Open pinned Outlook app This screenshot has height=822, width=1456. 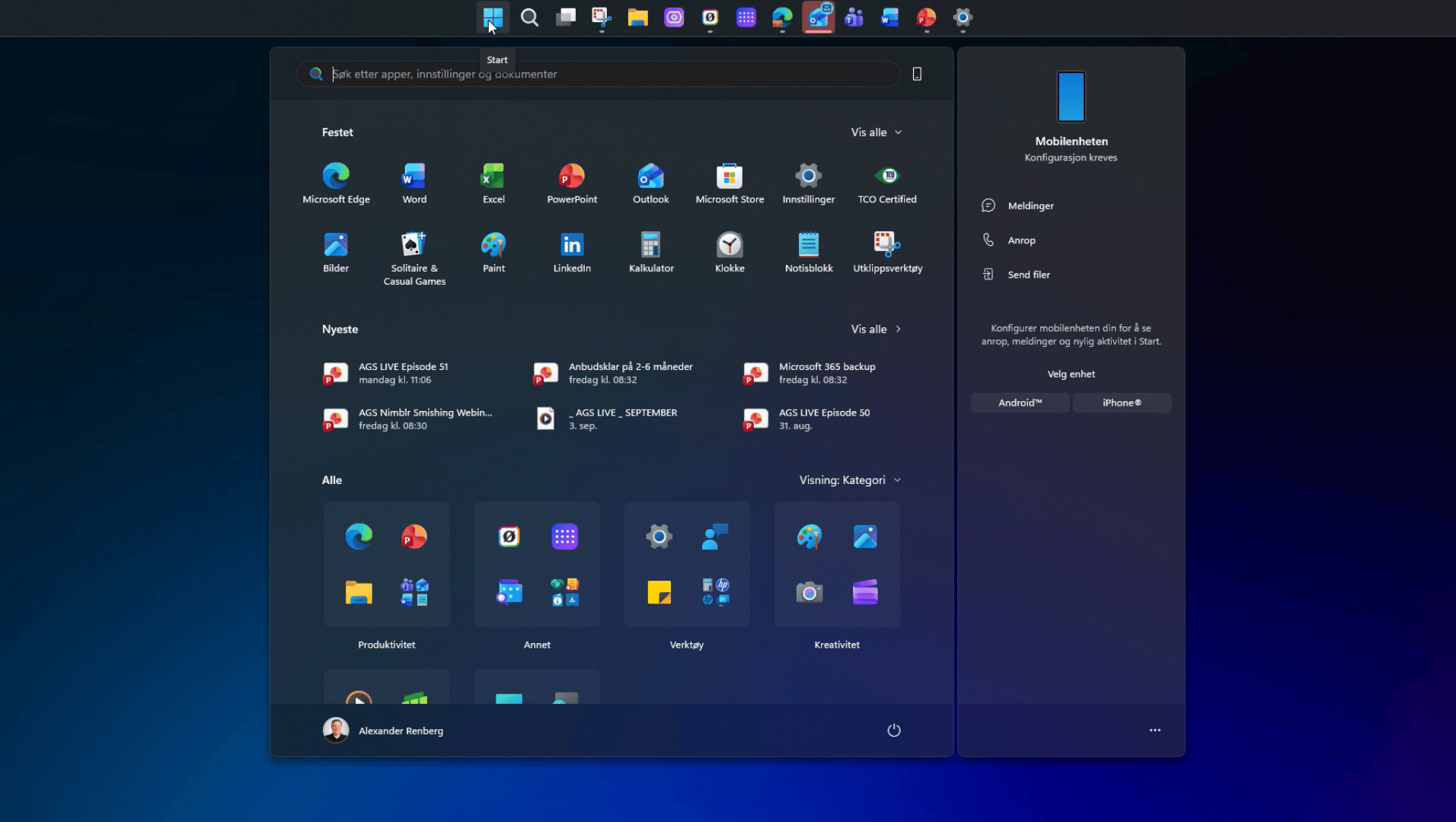651,183
